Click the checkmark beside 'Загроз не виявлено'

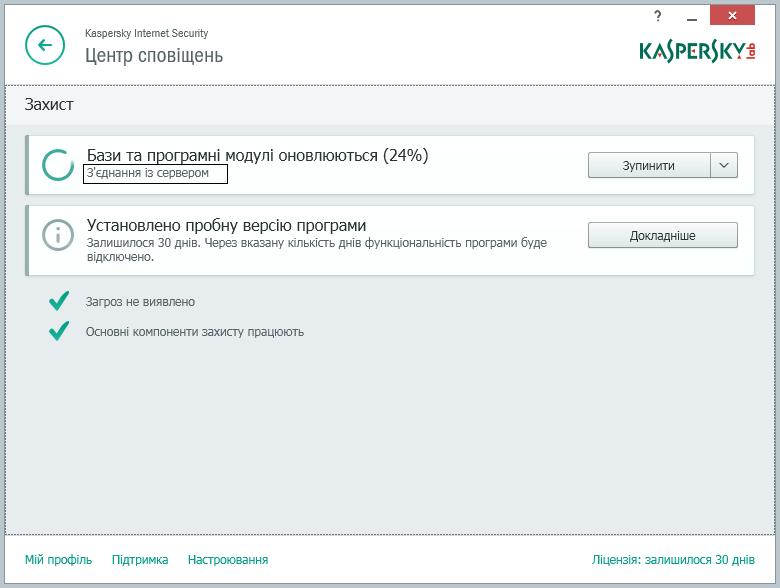click(x=59, y=301)
